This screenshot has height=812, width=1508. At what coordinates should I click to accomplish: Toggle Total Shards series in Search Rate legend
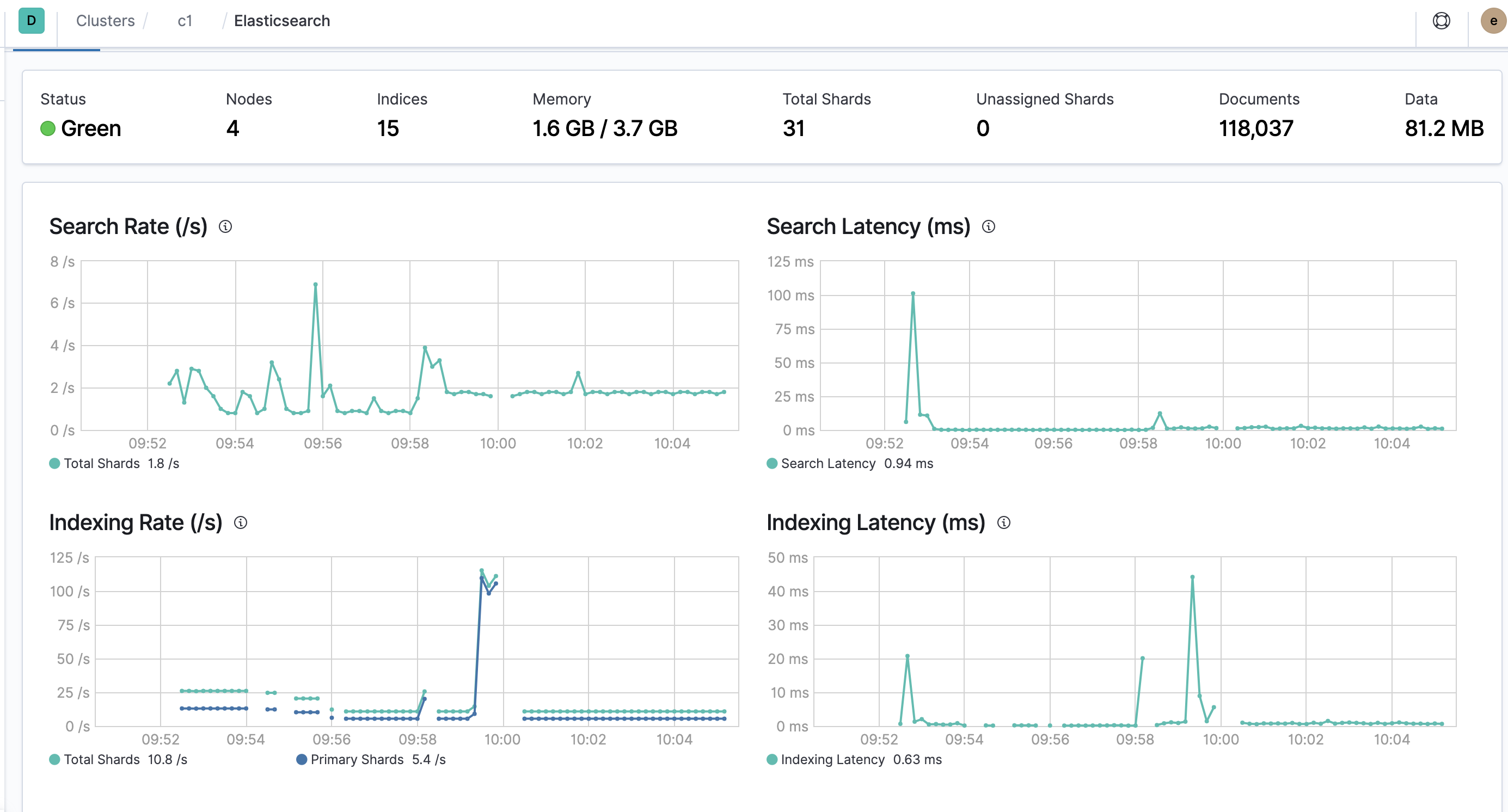114,463
